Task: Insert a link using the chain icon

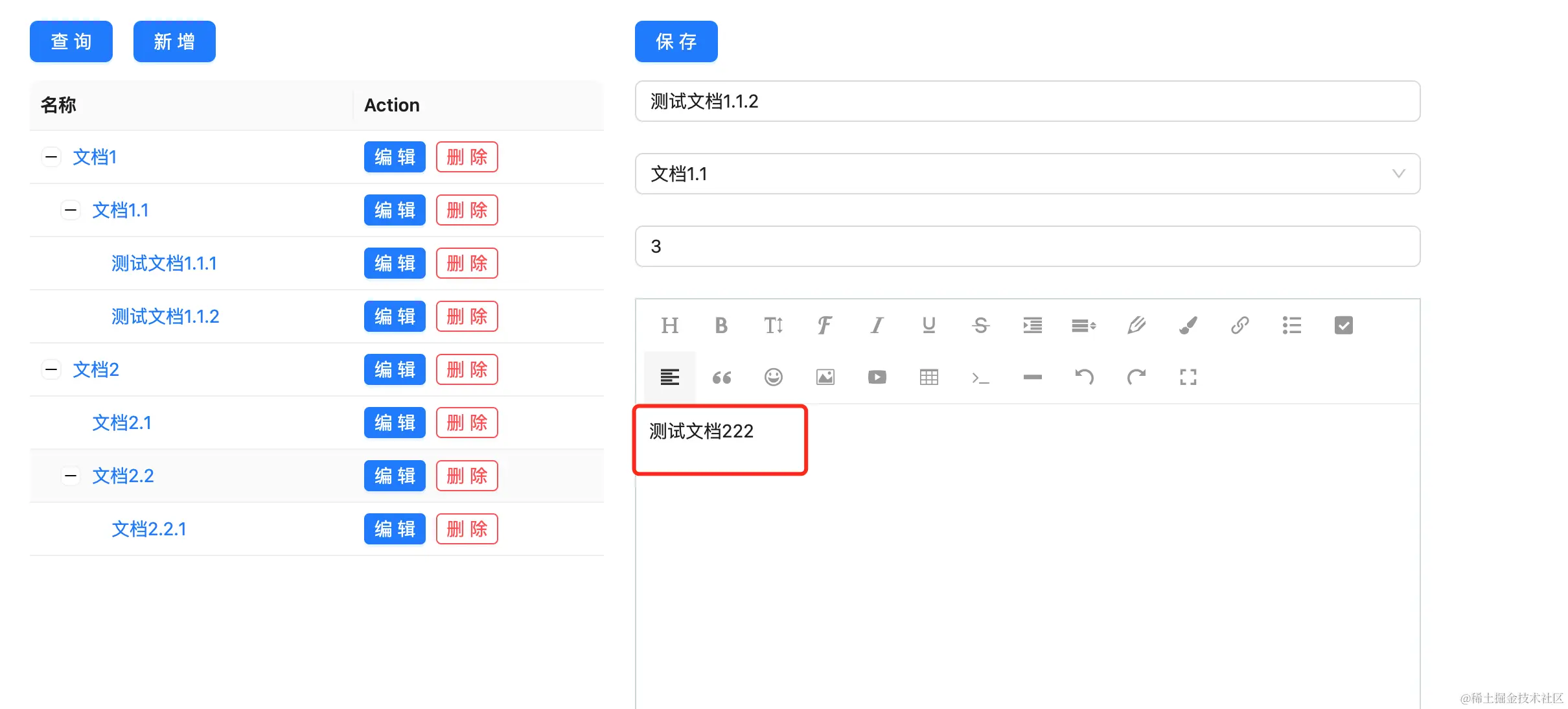Action: pos(1239,325)
